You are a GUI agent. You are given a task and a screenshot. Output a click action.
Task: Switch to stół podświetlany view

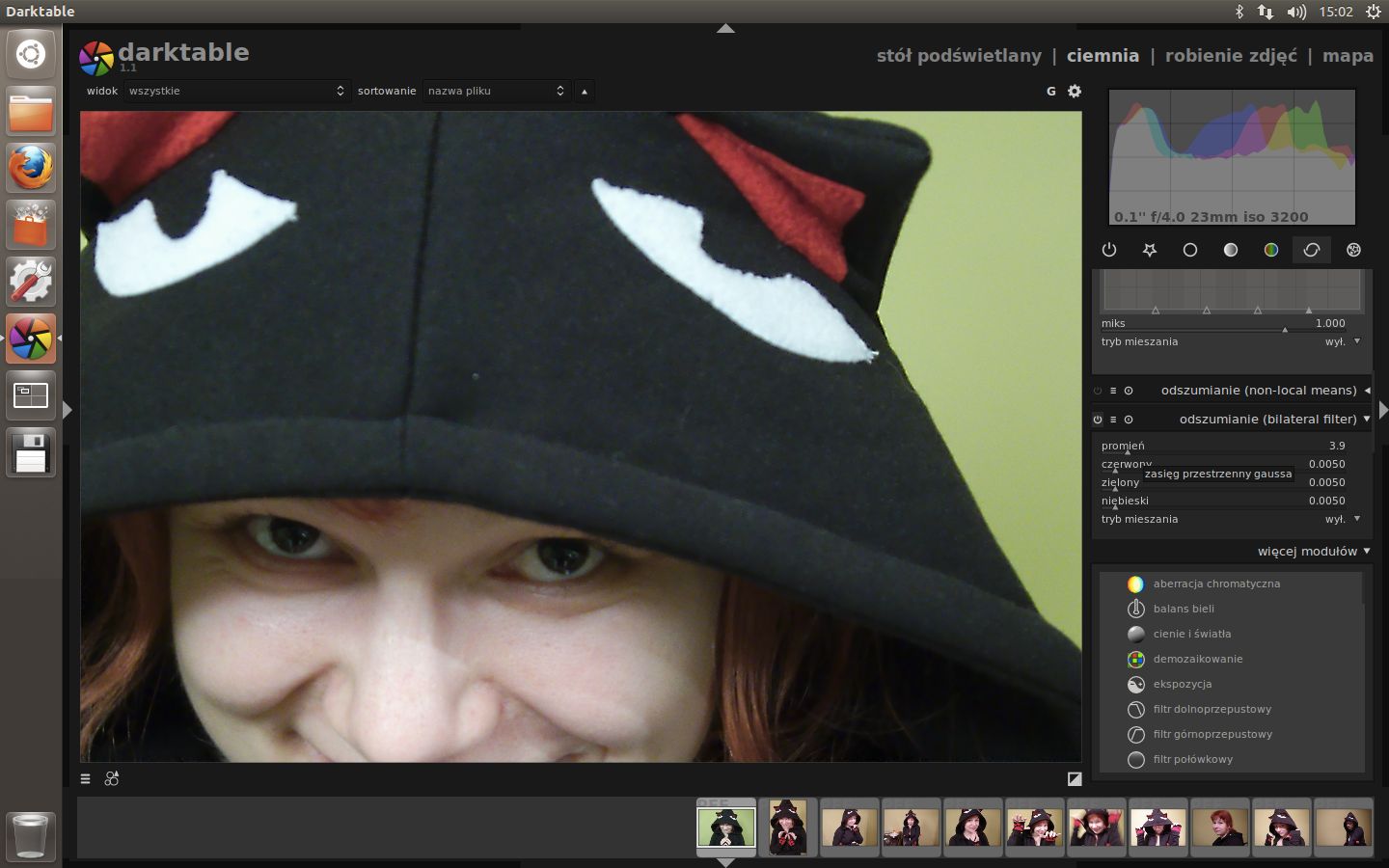click(x=958, y=56)
